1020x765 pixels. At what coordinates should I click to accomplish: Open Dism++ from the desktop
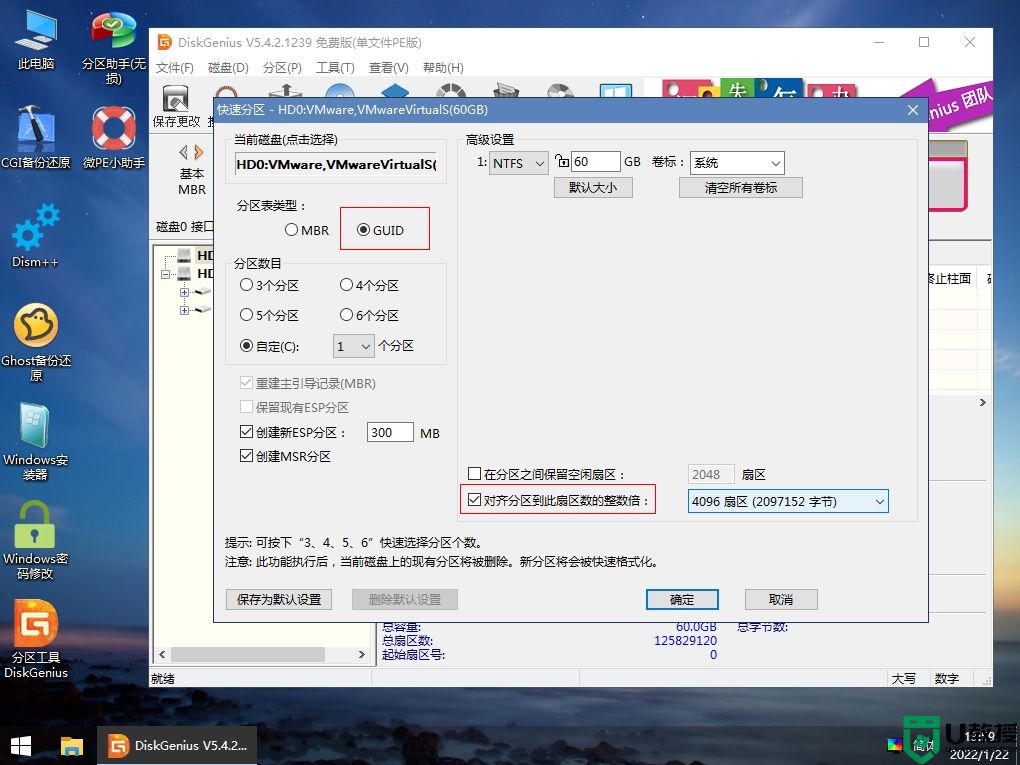[34, 232]
